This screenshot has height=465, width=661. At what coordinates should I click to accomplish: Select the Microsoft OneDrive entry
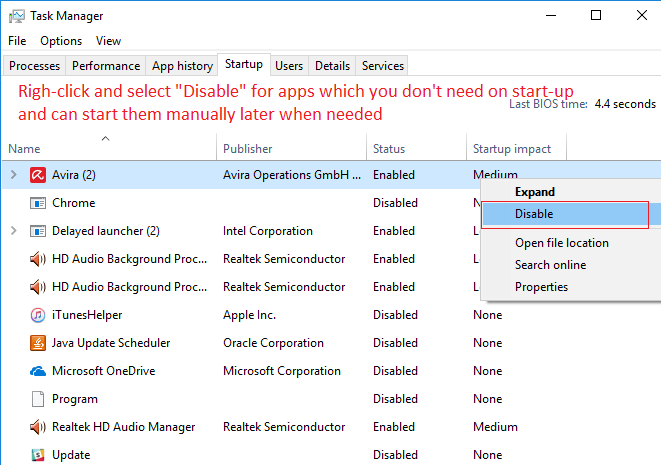pos(104,371)
